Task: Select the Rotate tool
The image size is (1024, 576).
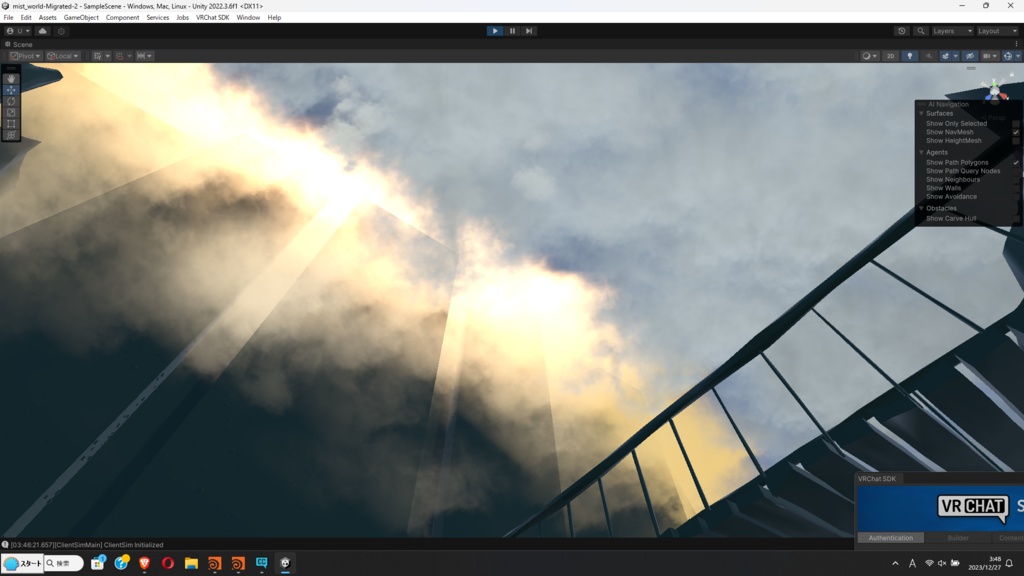Action: [x=11, y=101]
